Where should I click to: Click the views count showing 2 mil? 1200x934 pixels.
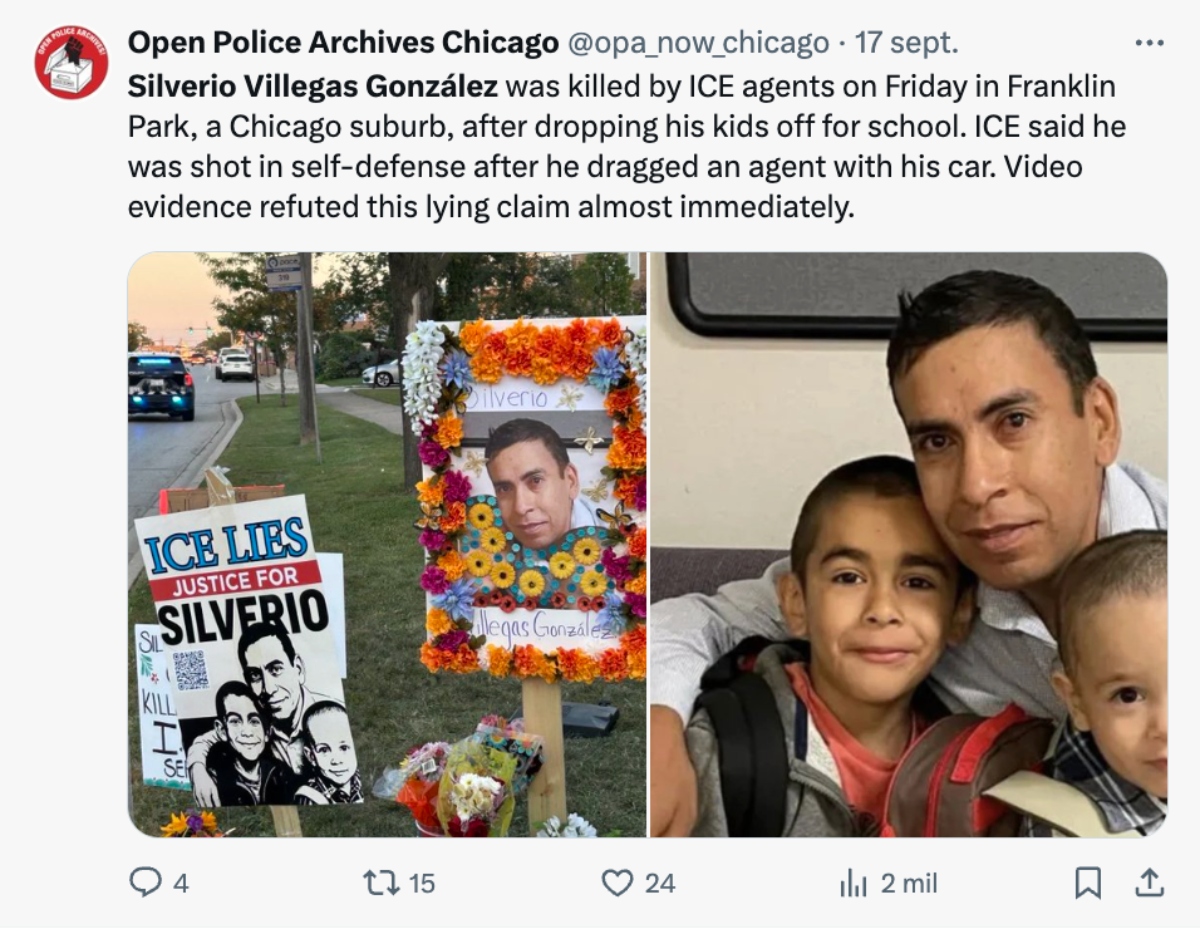click(x=908, y=883)
